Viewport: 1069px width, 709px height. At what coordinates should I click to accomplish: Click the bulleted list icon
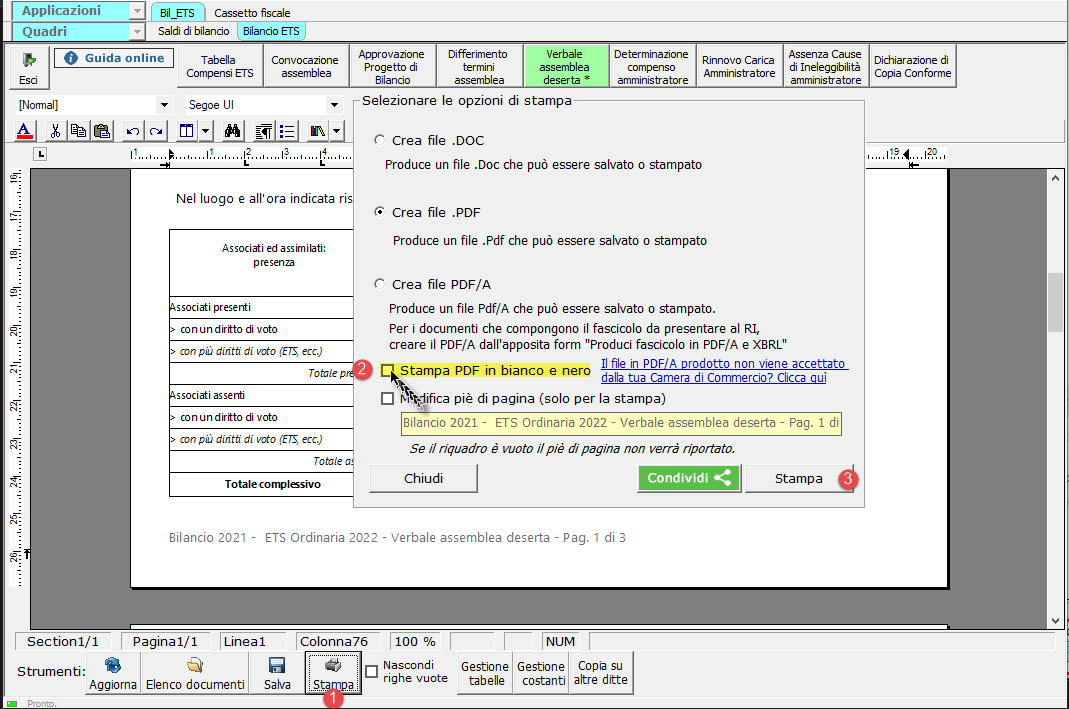pos(288,130)
